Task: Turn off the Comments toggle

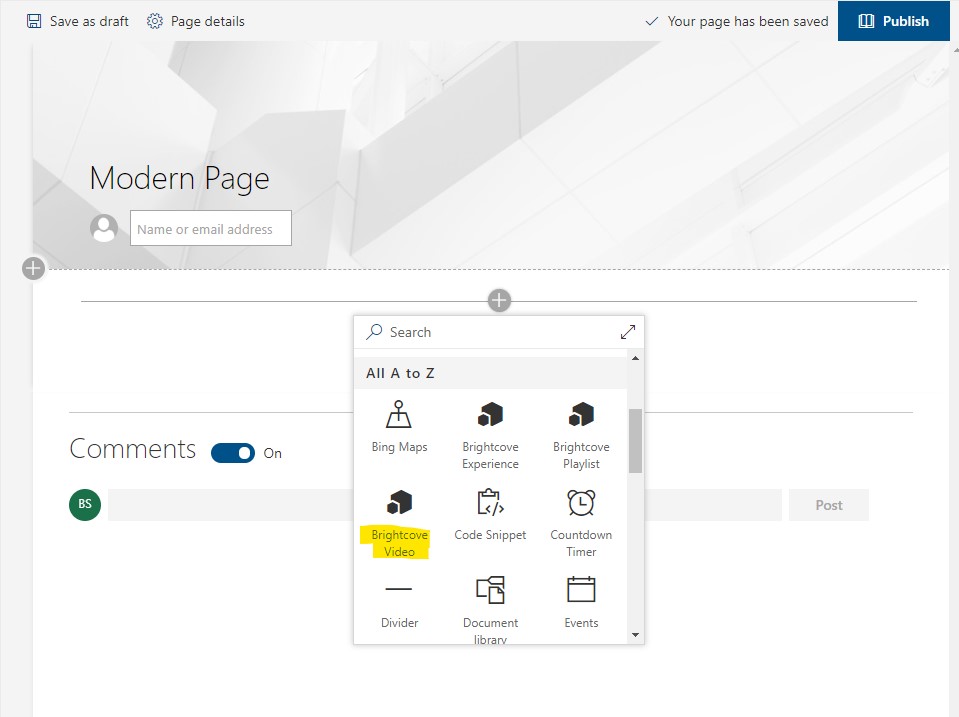Action: [x=233, y=453]
